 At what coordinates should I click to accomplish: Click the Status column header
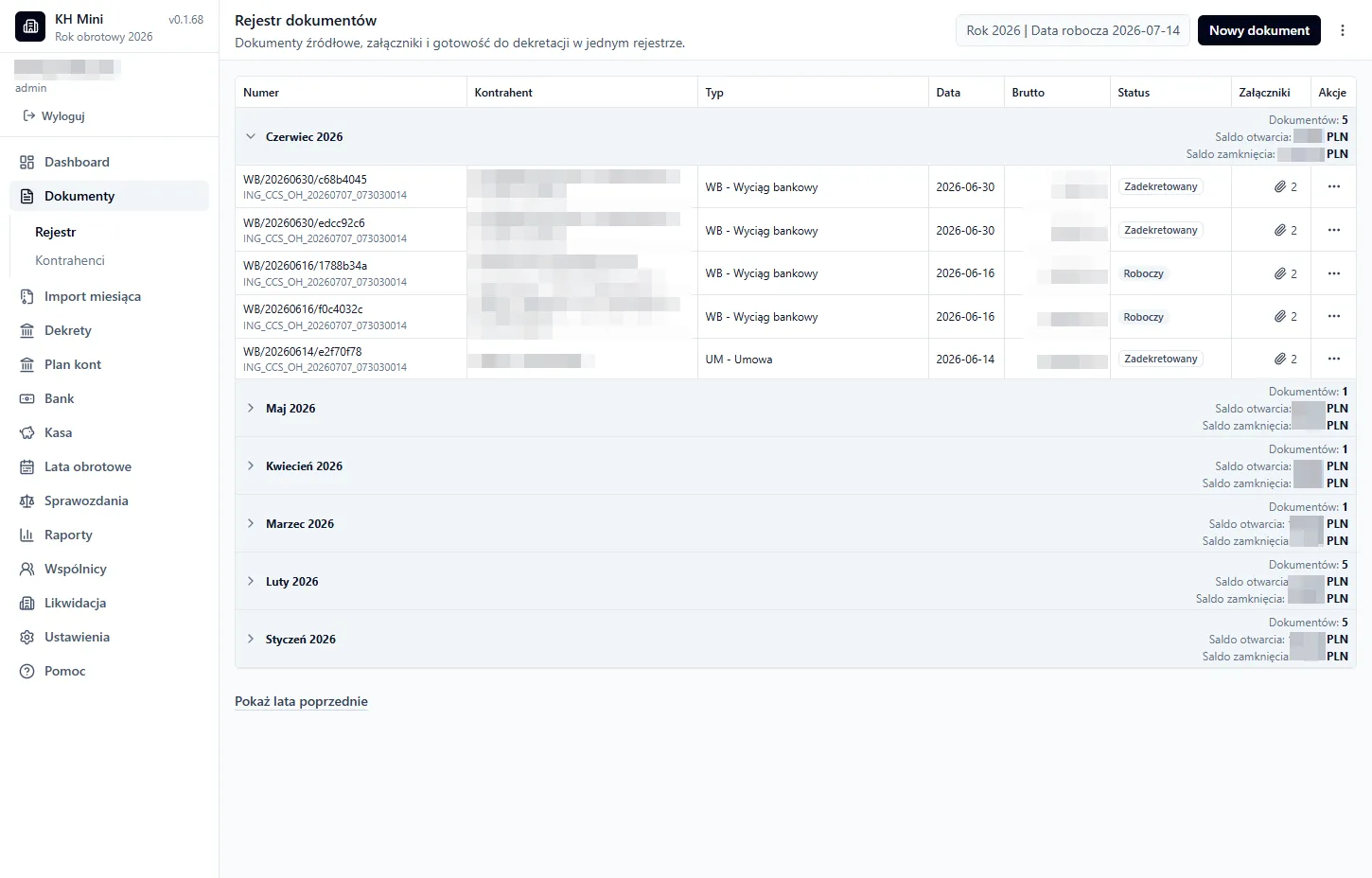(1134, 93)
